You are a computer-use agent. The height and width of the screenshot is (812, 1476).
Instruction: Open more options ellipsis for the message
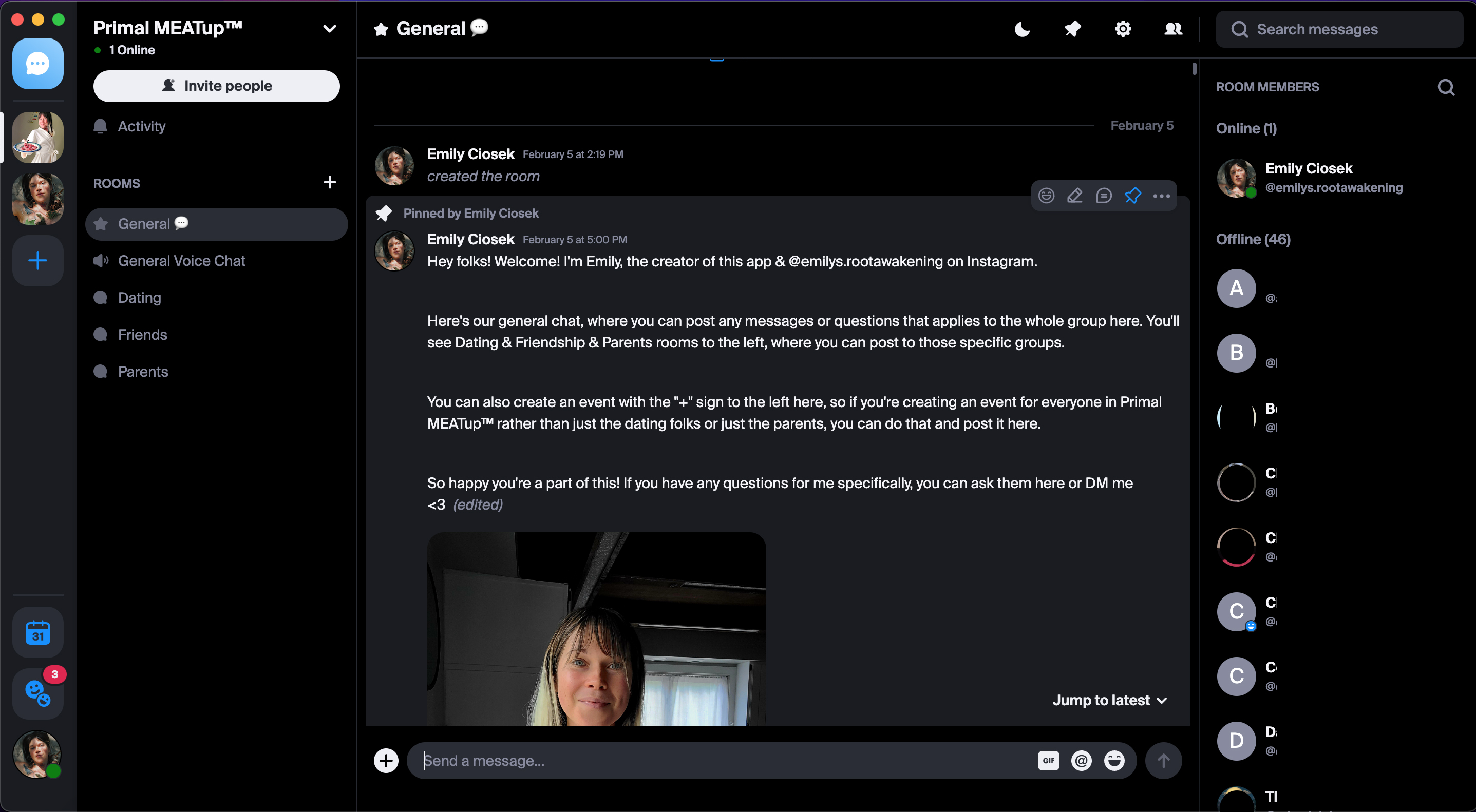click(1161, 196)
